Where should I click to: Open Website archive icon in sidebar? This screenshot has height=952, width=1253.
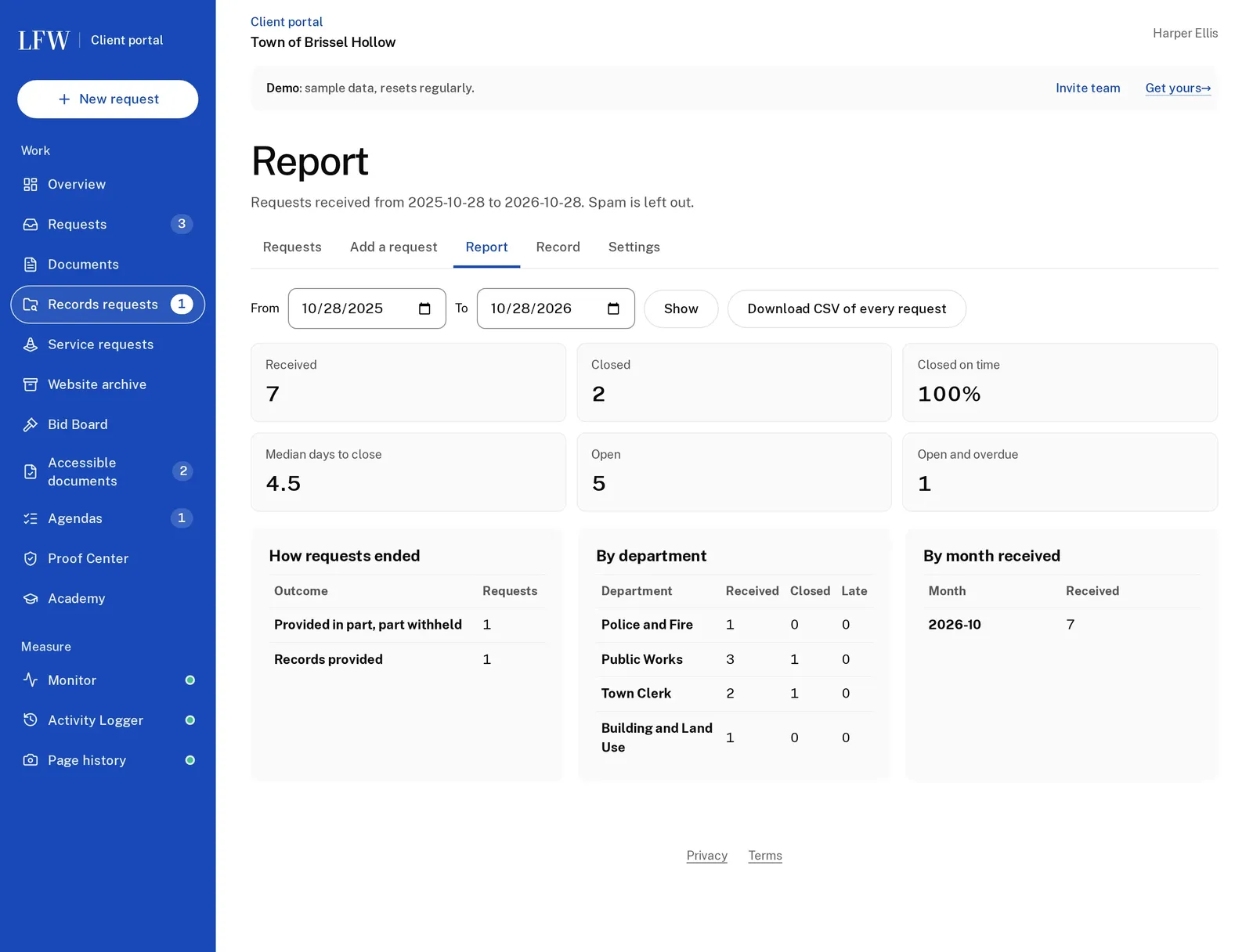[x=31, y=384]
